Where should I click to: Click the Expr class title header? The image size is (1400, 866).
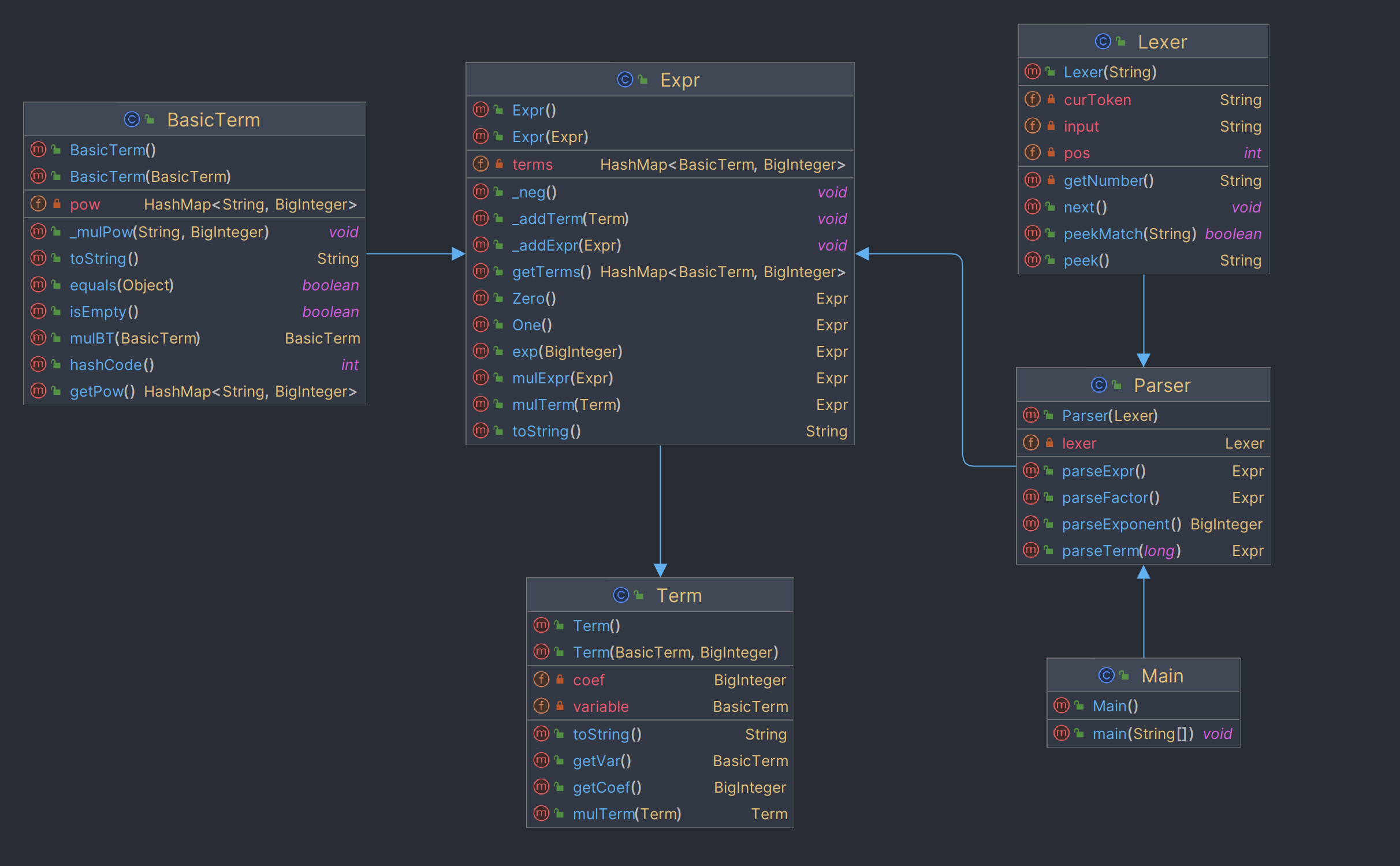click(x=660, y=80)
